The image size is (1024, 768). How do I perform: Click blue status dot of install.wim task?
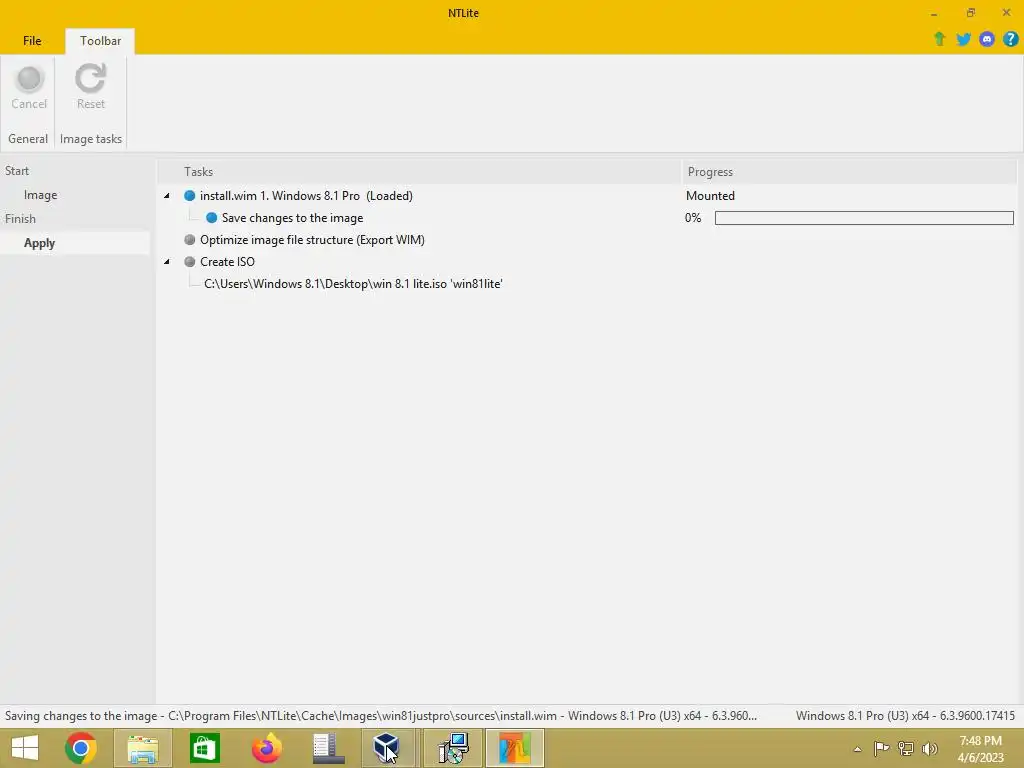click(189, 195)
